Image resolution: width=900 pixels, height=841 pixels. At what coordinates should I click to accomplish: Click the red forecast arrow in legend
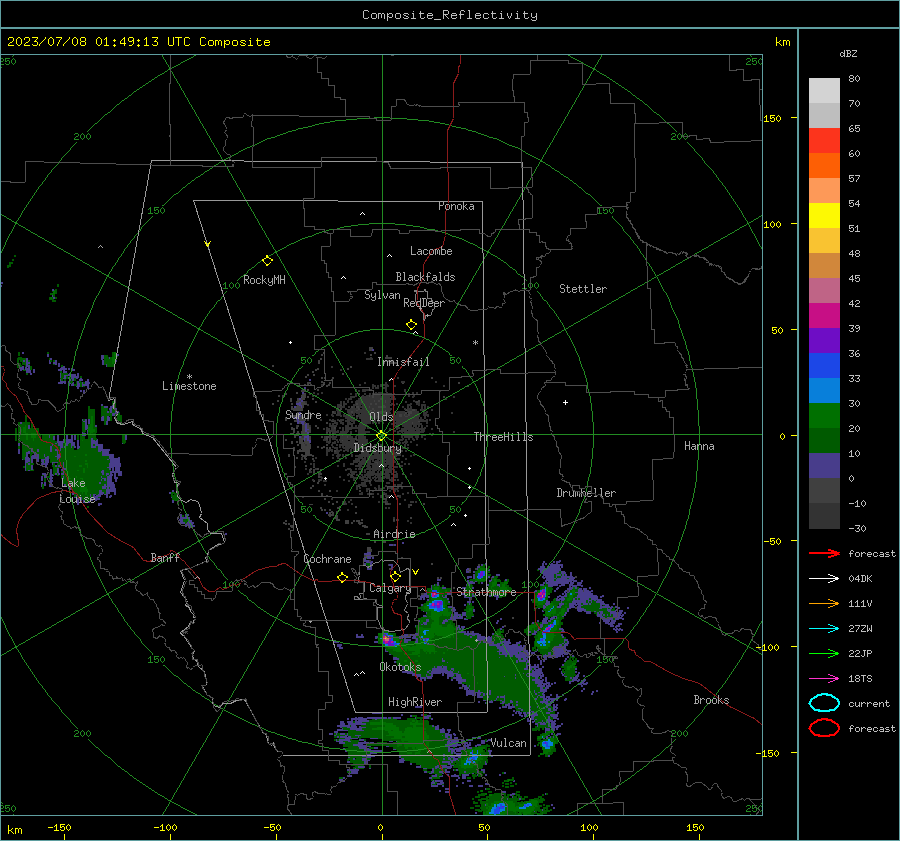tap(824, 553)
